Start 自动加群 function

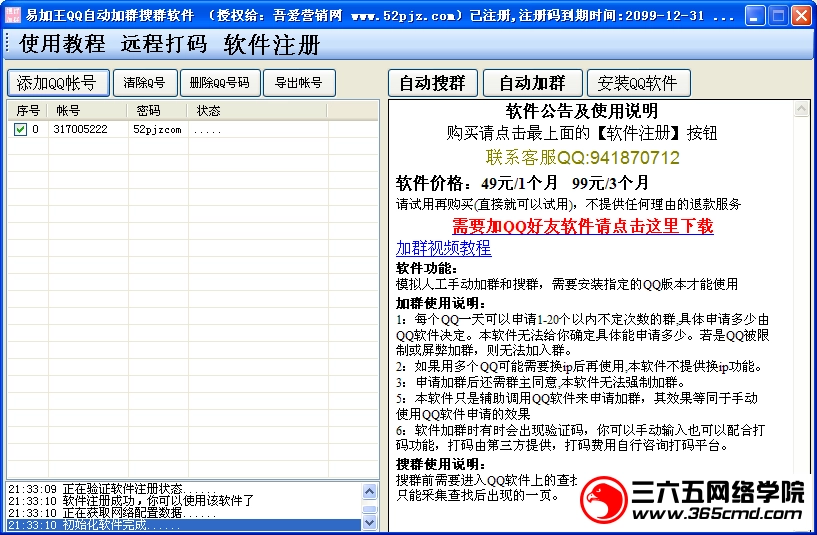coord(533,83)
